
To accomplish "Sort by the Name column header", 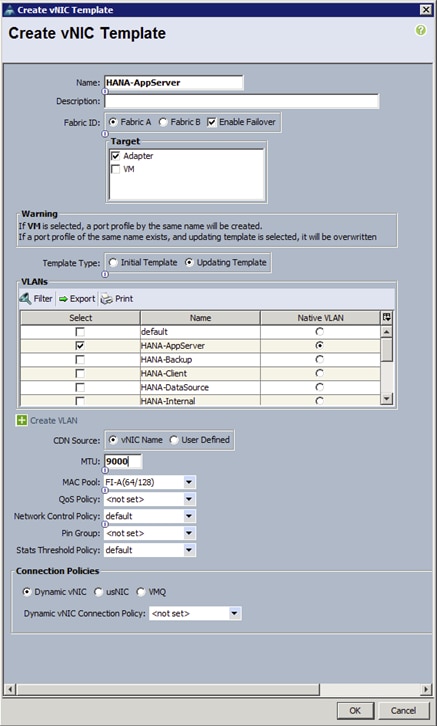I will point(200,318).
